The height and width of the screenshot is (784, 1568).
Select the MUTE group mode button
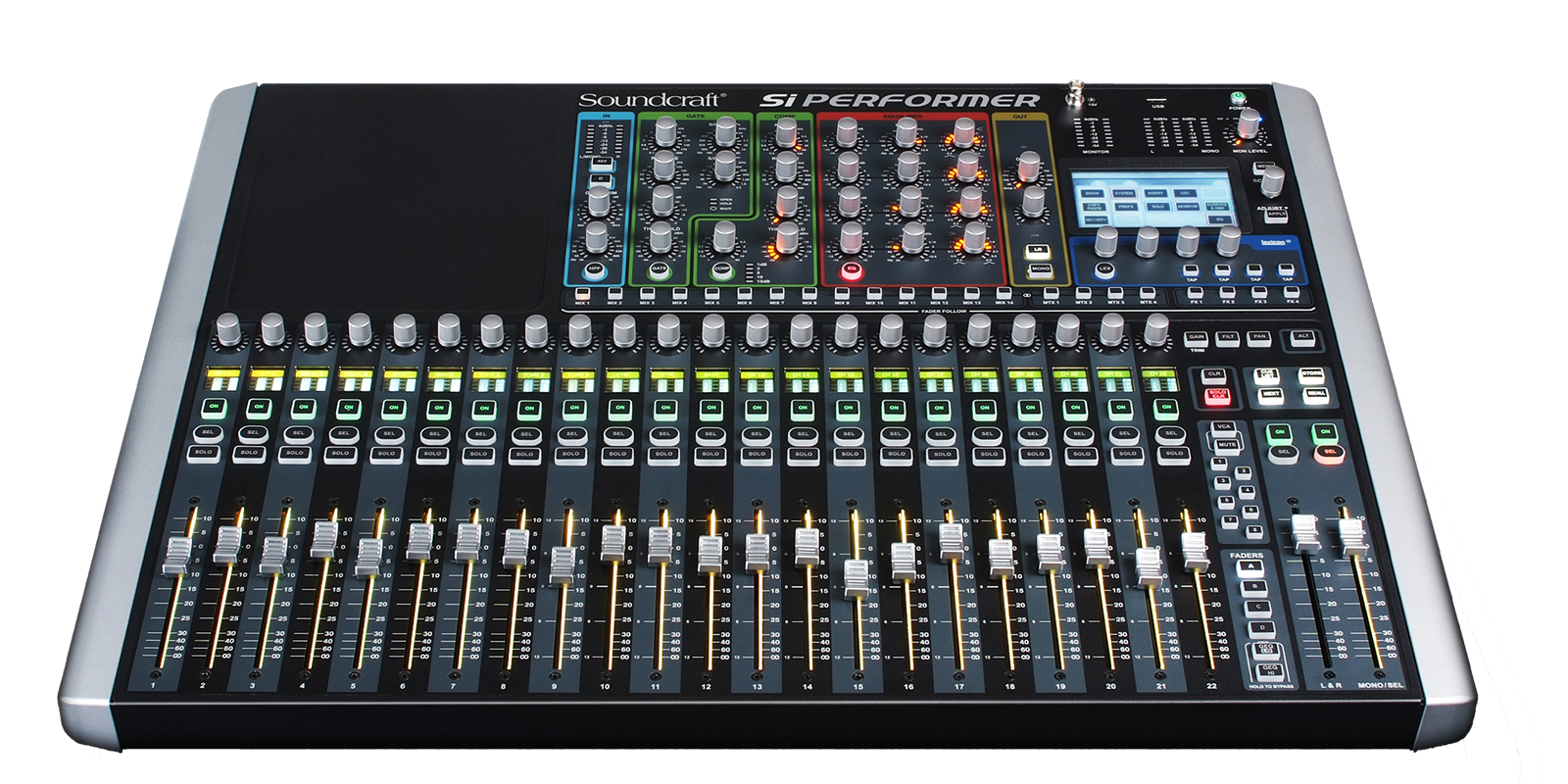1226,447
